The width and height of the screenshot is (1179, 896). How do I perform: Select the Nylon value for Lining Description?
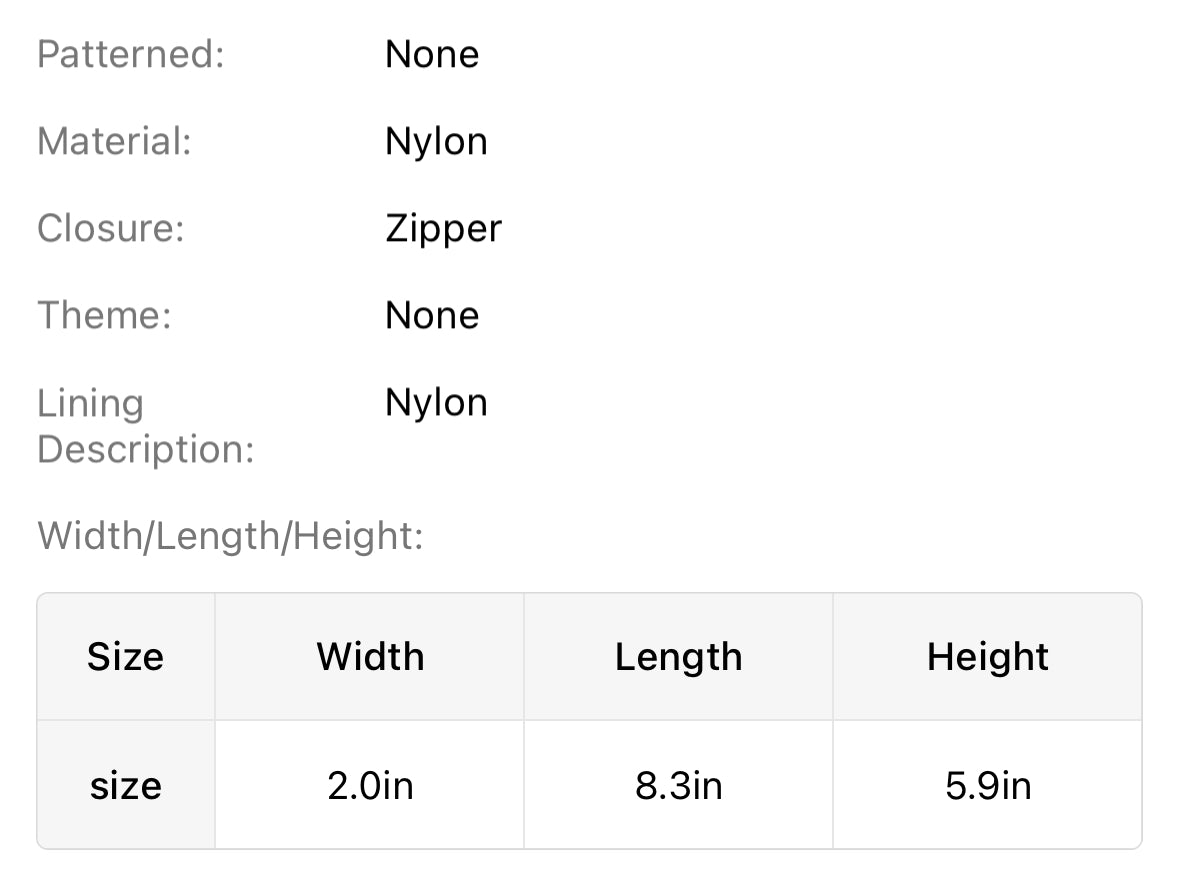point(436,402)
